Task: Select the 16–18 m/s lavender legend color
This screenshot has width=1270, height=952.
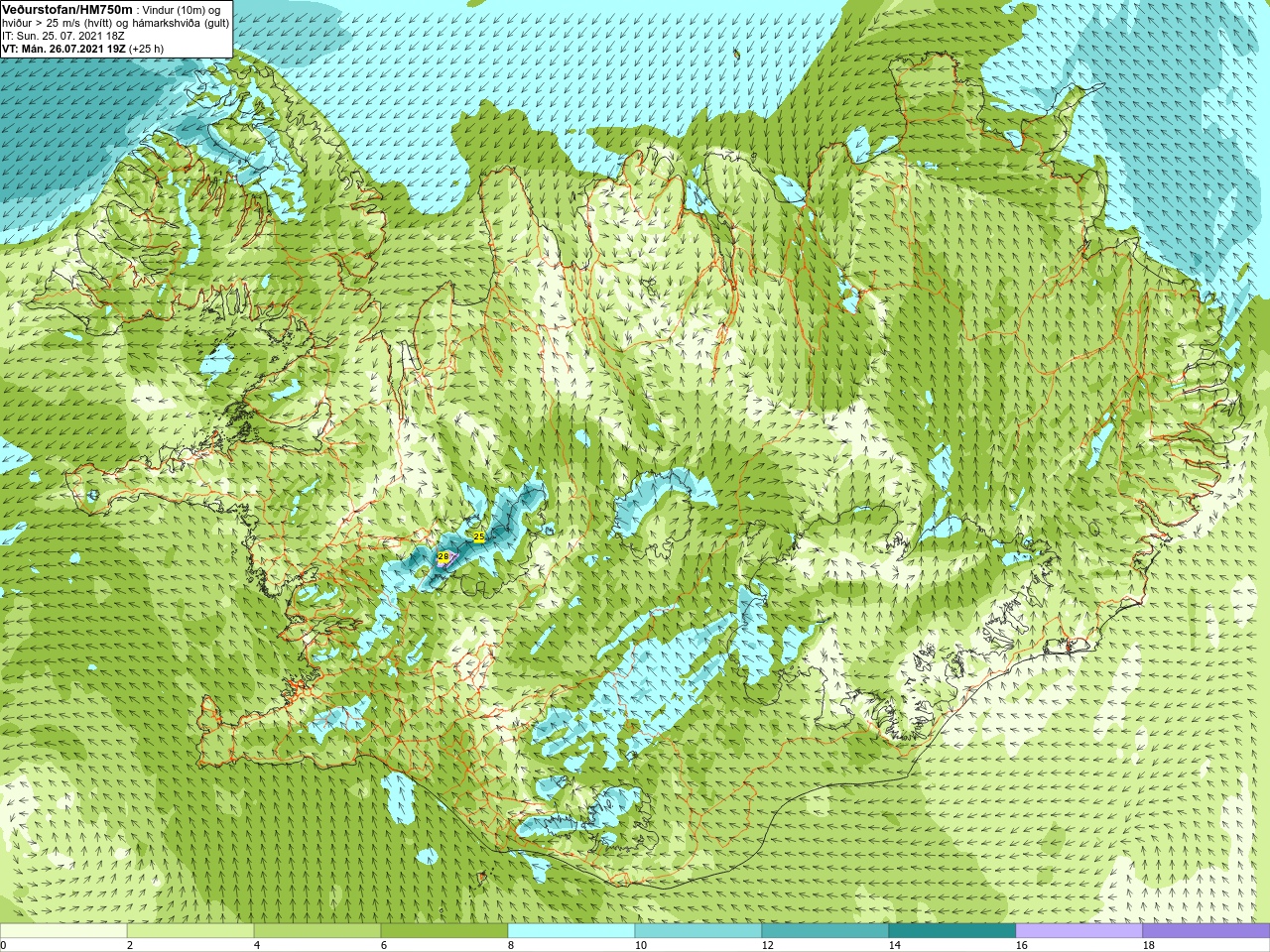Action: (x=1079, y=931)
